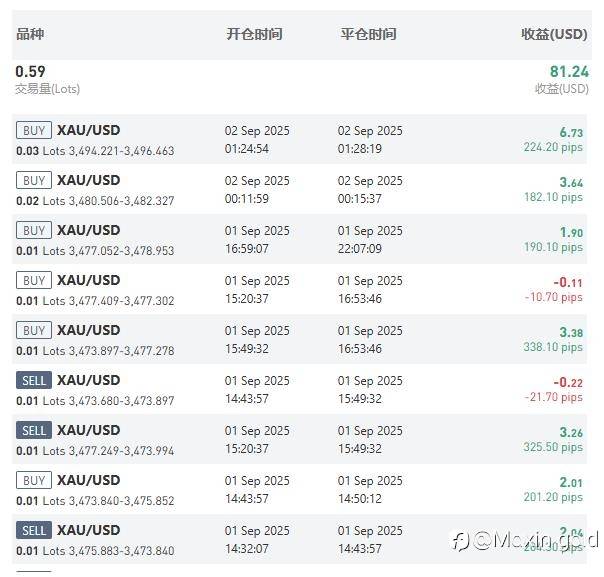Click the 190.10 pips result

(x=553, y=247)
